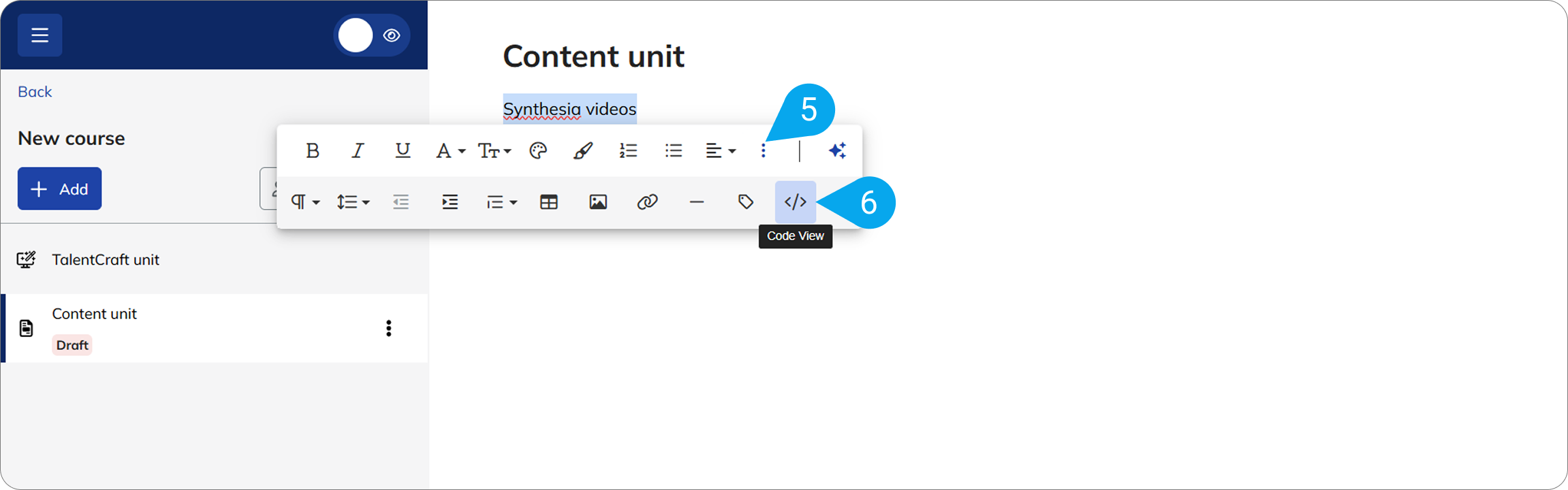Insert a link
This screenshot has height=490, width=1568.
point(647,202)
